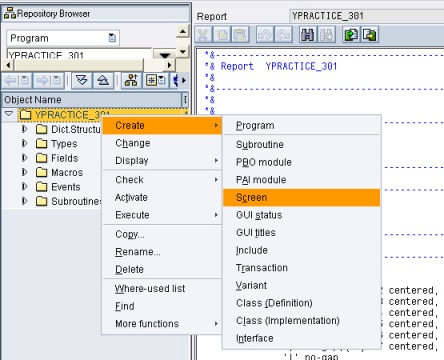Expand the Subroutines folder
This screenshot has width=444, height=360.
point(24,201)
